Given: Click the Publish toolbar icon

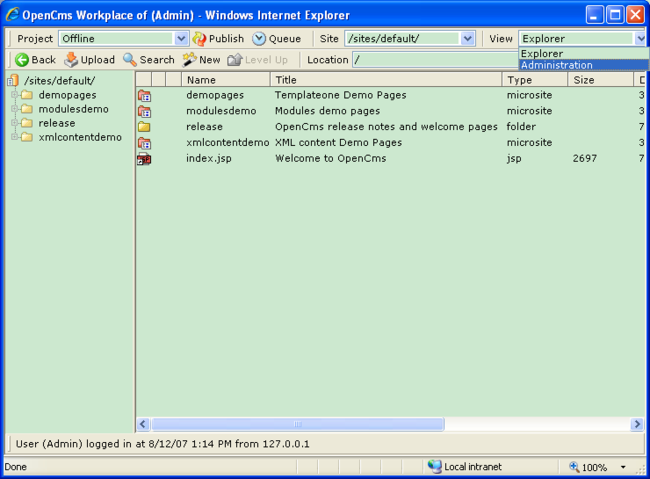Looking at the screenshot, I should pyautogui.click(x=199, y=39).
